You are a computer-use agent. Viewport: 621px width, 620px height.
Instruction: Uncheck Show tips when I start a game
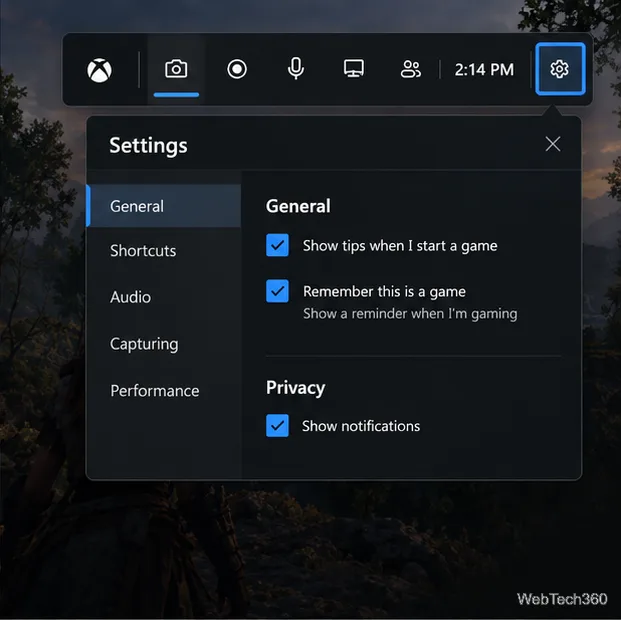pyautogui.click(x=277, y=245)
